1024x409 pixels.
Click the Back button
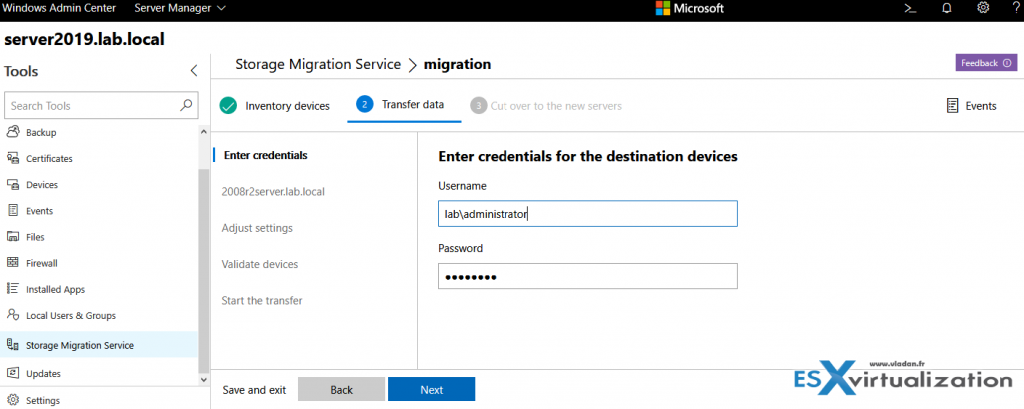(342, 389)
